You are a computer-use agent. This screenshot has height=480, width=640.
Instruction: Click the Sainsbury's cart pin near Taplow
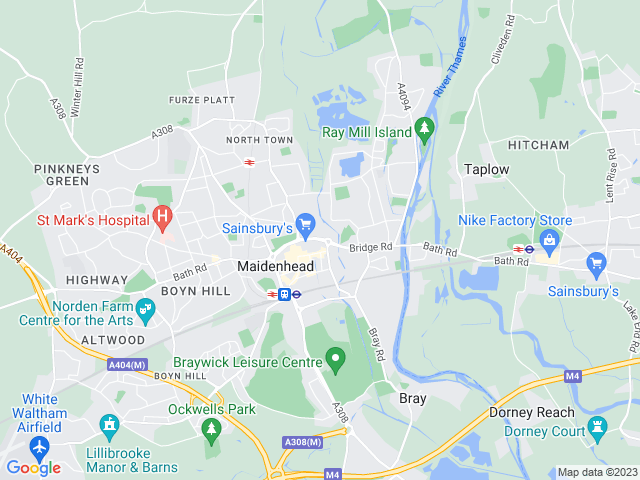[596, 265]
